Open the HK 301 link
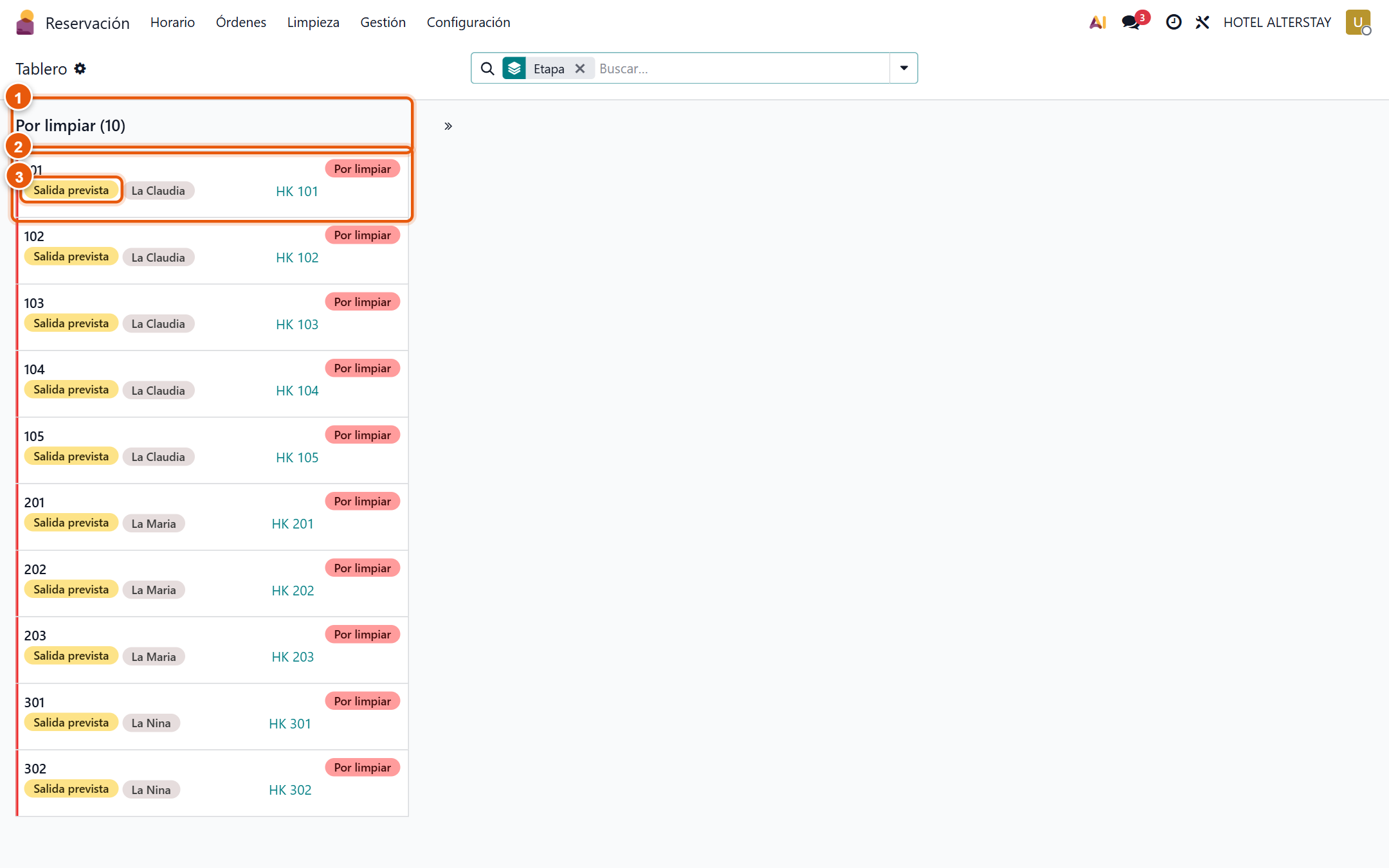The height and width of the screenshot is (868, 1389). pos(290,723)
